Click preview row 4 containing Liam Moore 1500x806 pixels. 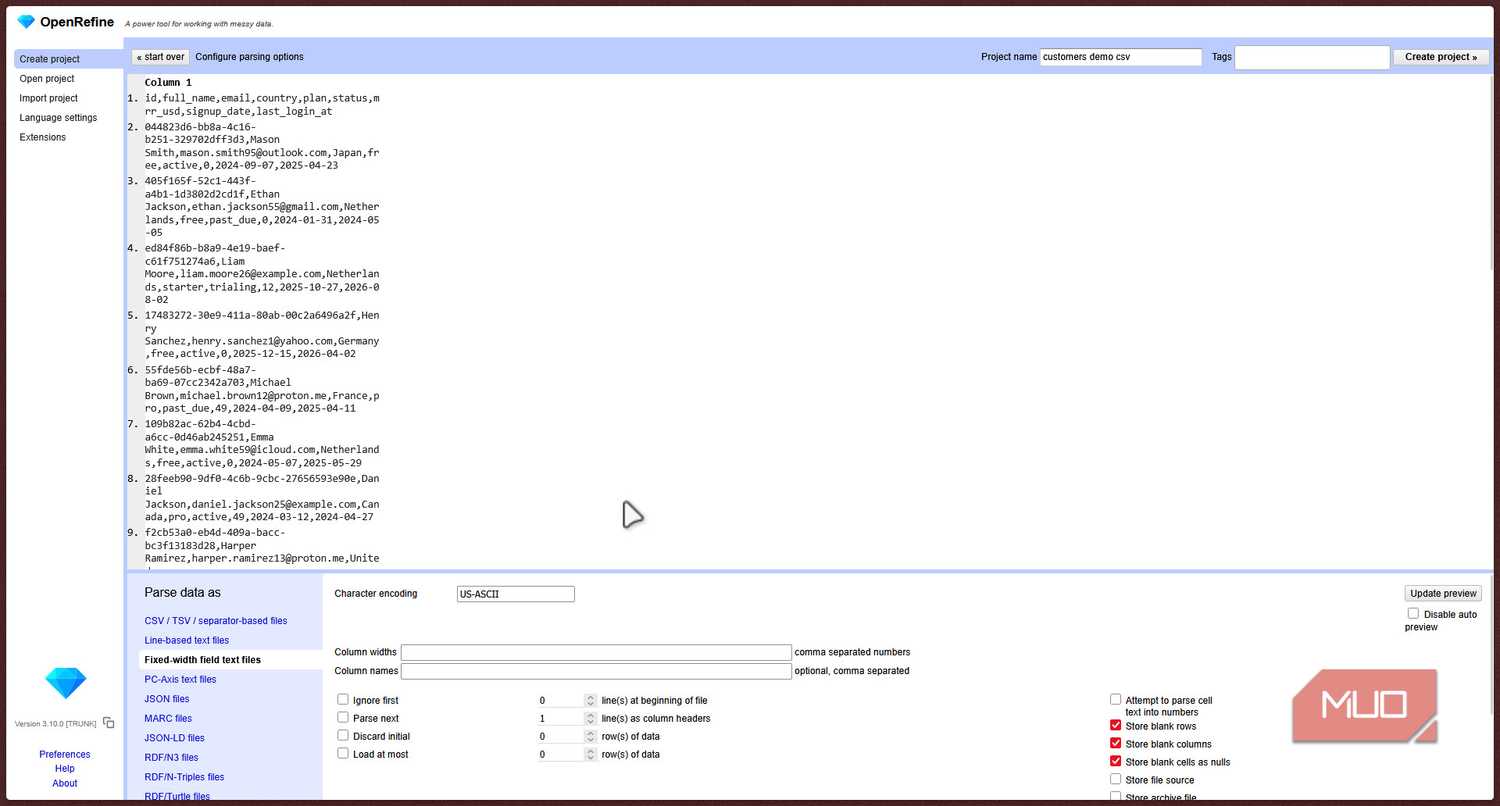click(262, 274)
